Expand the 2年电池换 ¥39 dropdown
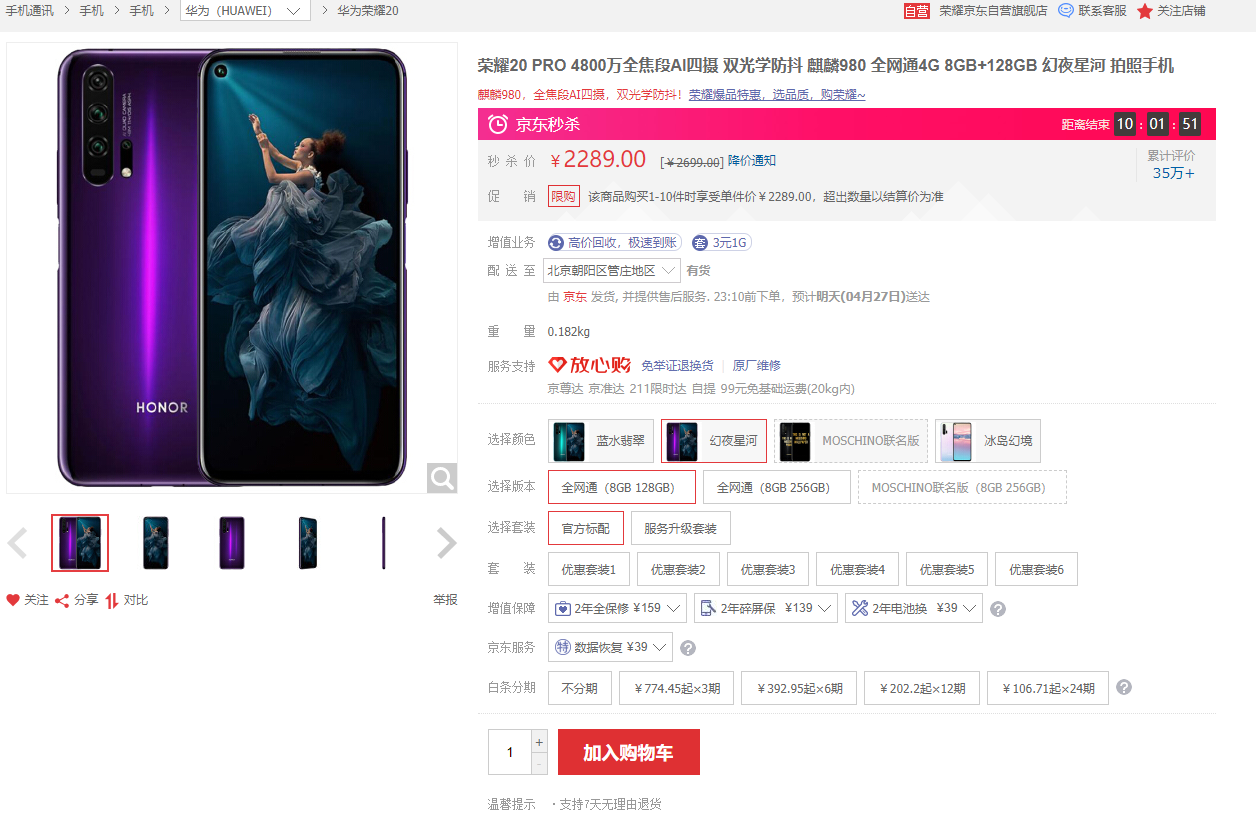1256x818 pixels. click(914, 608)
